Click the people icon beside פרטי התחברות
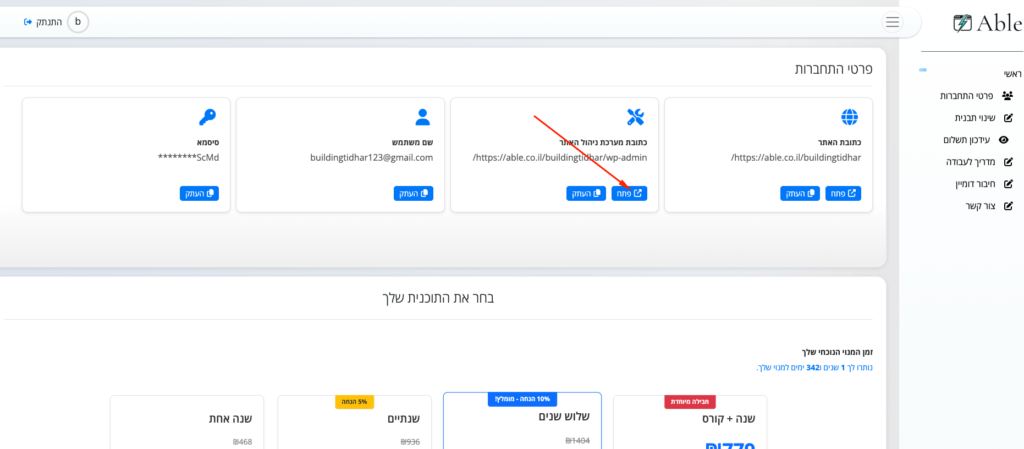The height and width of the screenshot is (449, 1024). pyautogui.click(x=1007, y=96)
